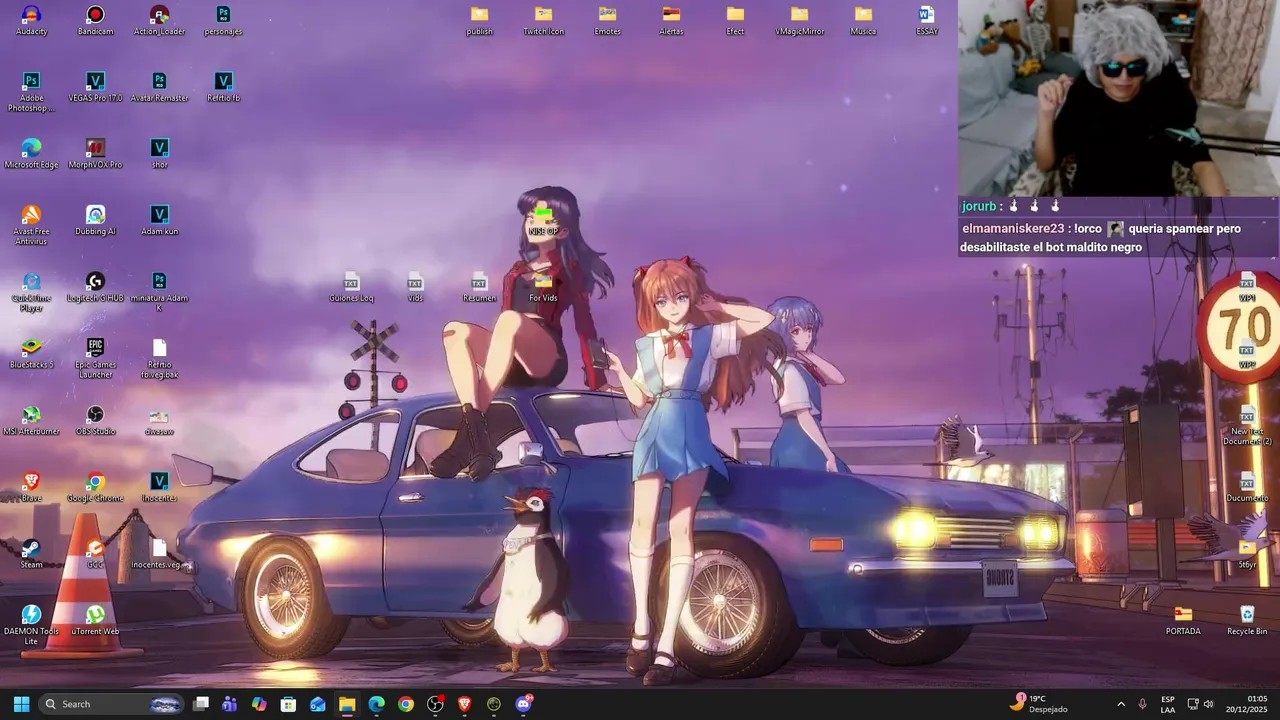Open the Resumen text file
Screen dimensions: 1280x720
[479, 287]
